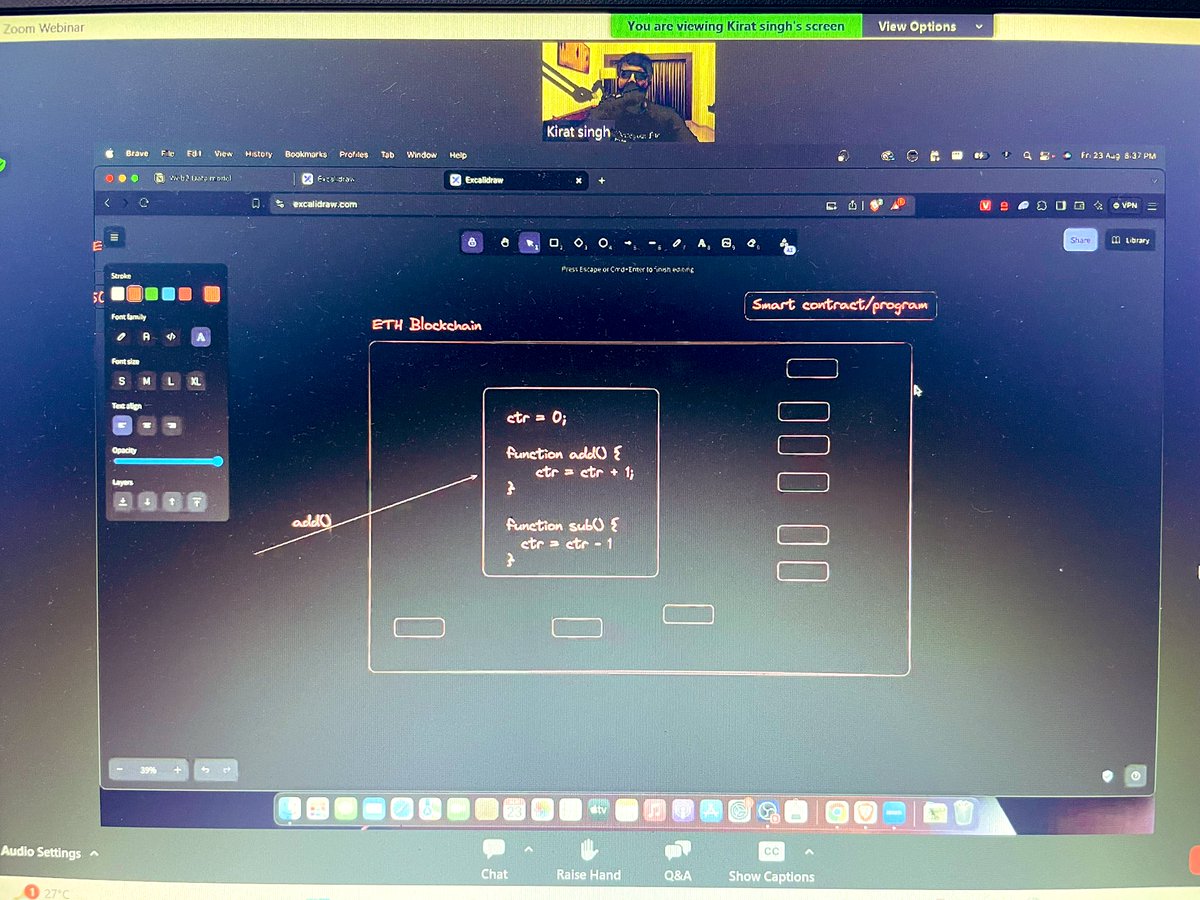Select the Rectangle shape tool
The width and height of the screenshot is (1200, 900).
(x=555, y=242)
